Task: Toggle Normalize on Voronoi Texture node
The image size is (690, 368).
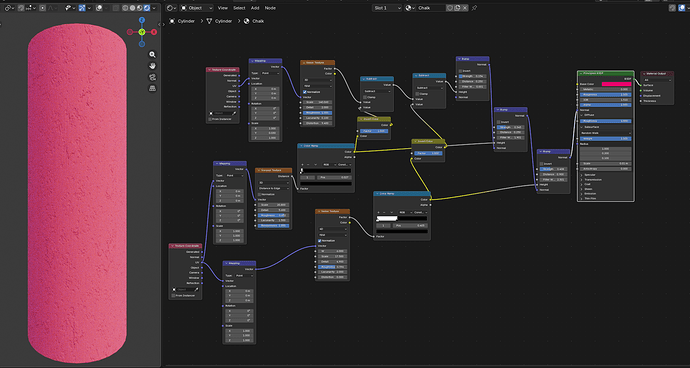Action: click(260, 194)
